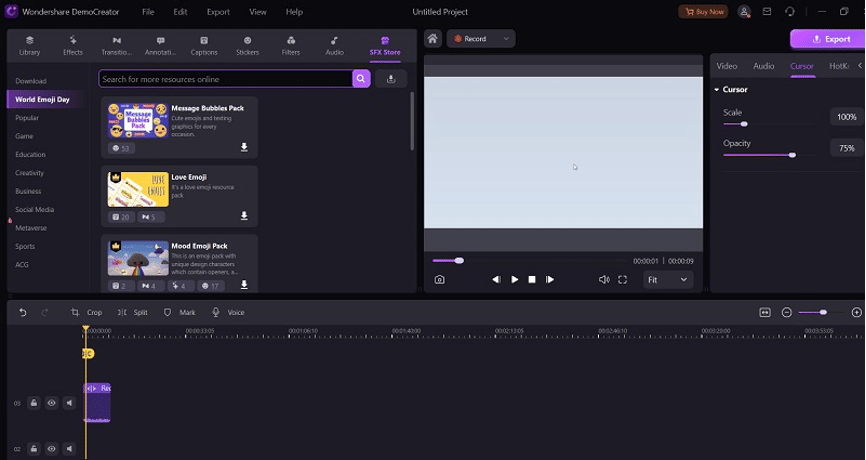Stop preview playback

[x=532, y=280]
